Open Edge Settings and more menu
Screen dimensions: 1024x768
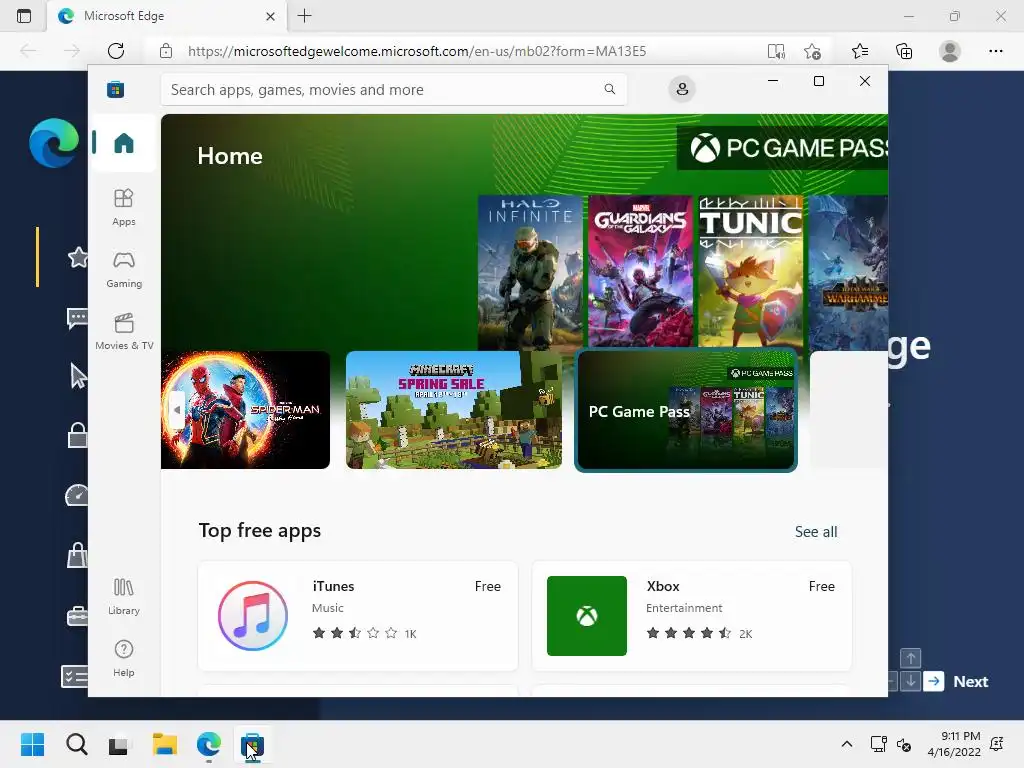(995, 51)
